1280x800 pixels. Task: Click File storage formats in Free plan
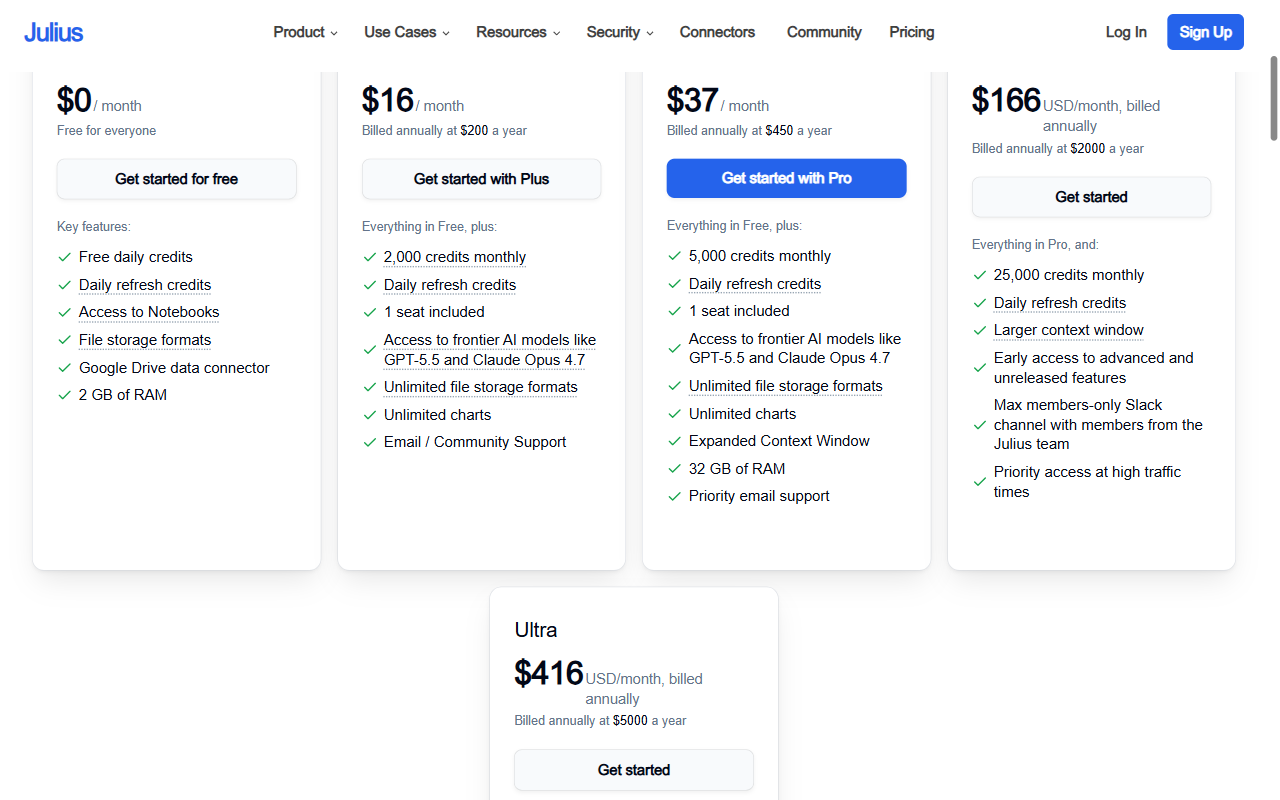coord(145,340)
